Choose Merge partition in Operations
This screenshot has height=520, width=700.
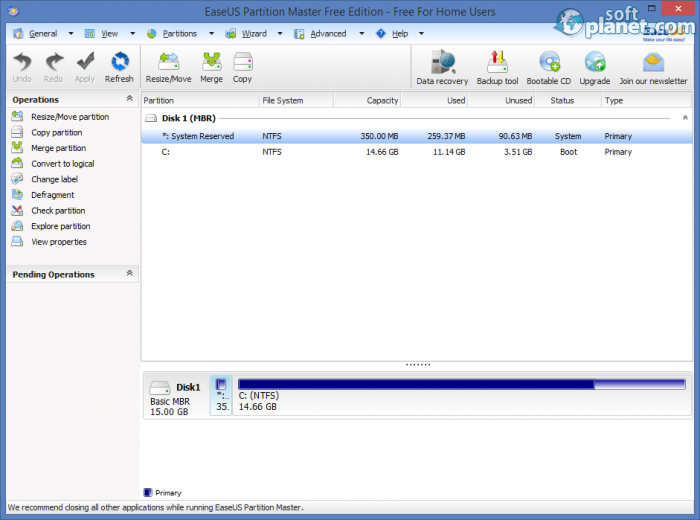pos(58,148)
